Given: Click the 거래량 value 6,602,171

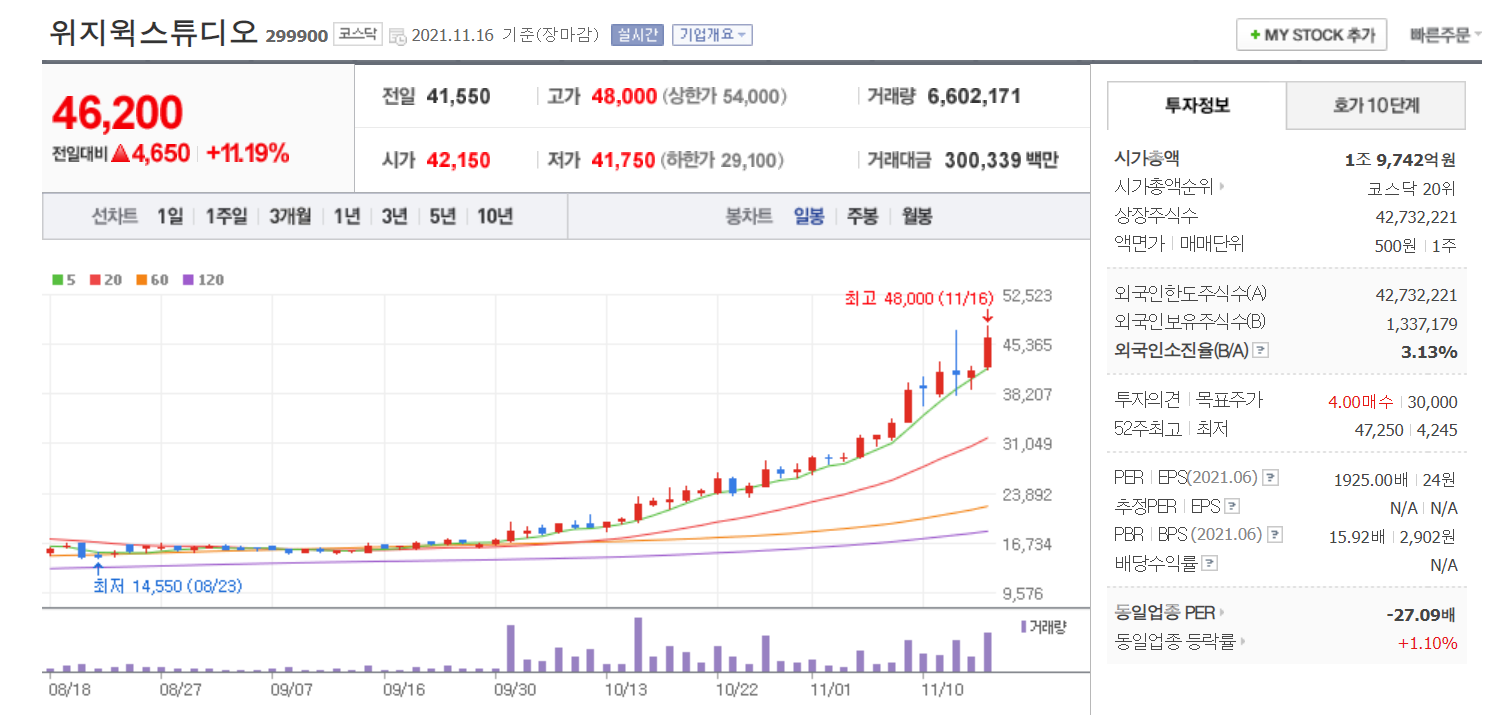Looking at the screenshot, I should click(x=974, y=97).
